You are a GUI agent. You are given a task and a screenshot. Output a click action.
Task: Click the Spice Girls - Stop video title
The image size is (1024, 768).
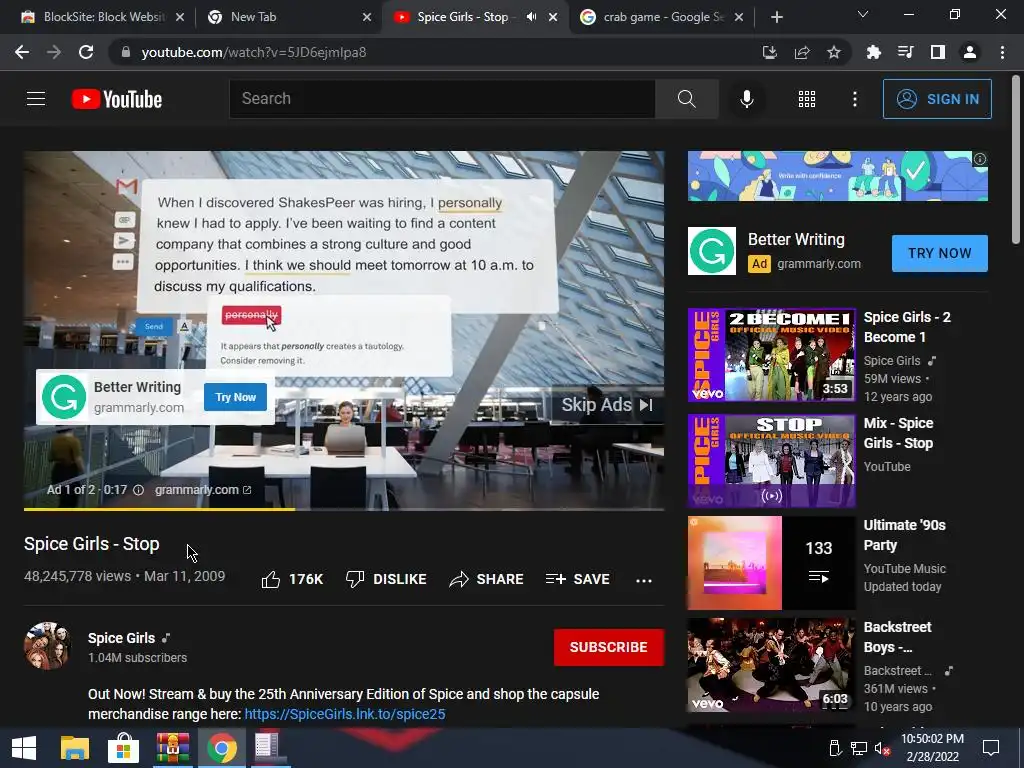(91, 544)
